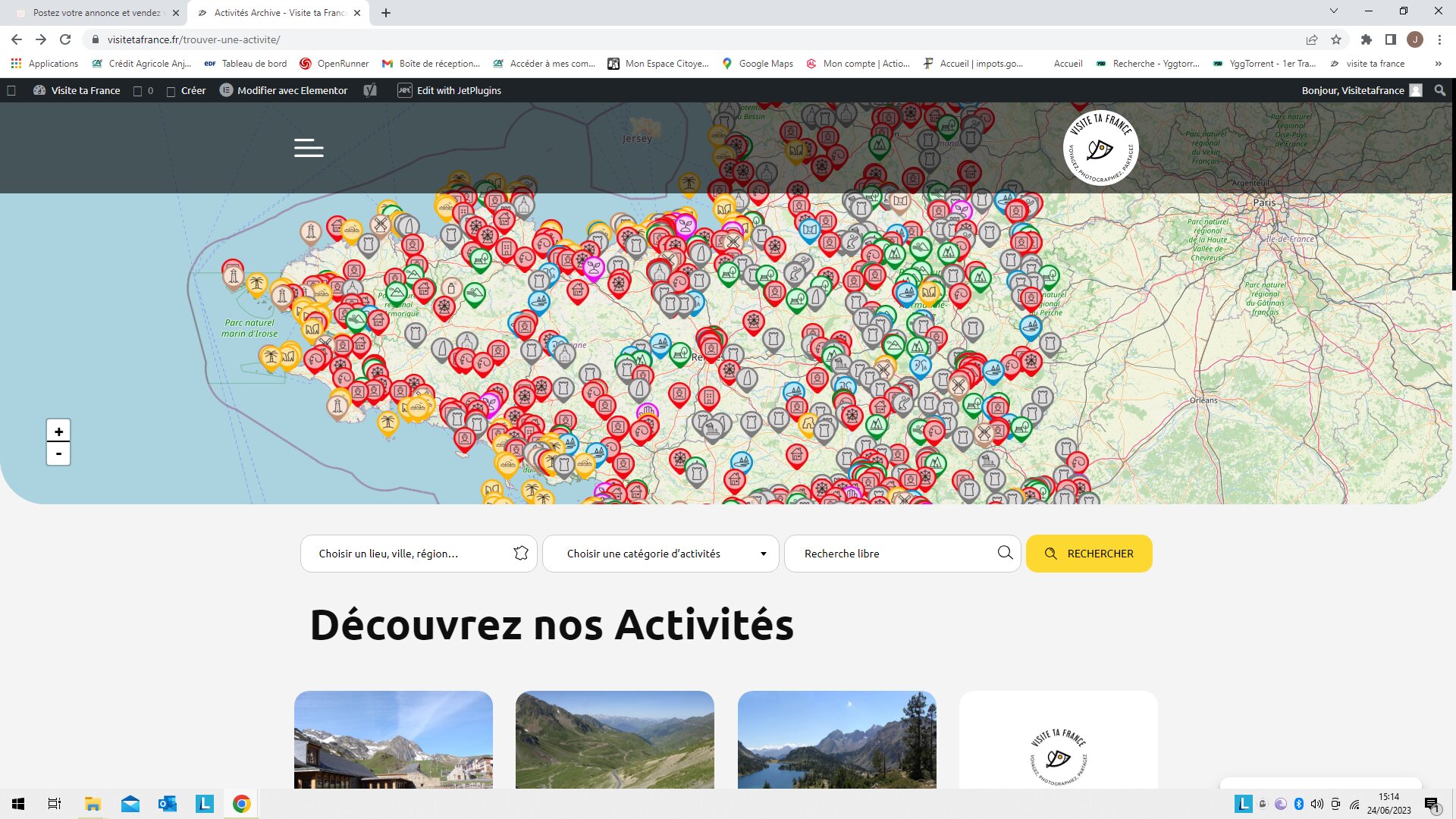Open Google Maps bookmark

pos(758,64)
